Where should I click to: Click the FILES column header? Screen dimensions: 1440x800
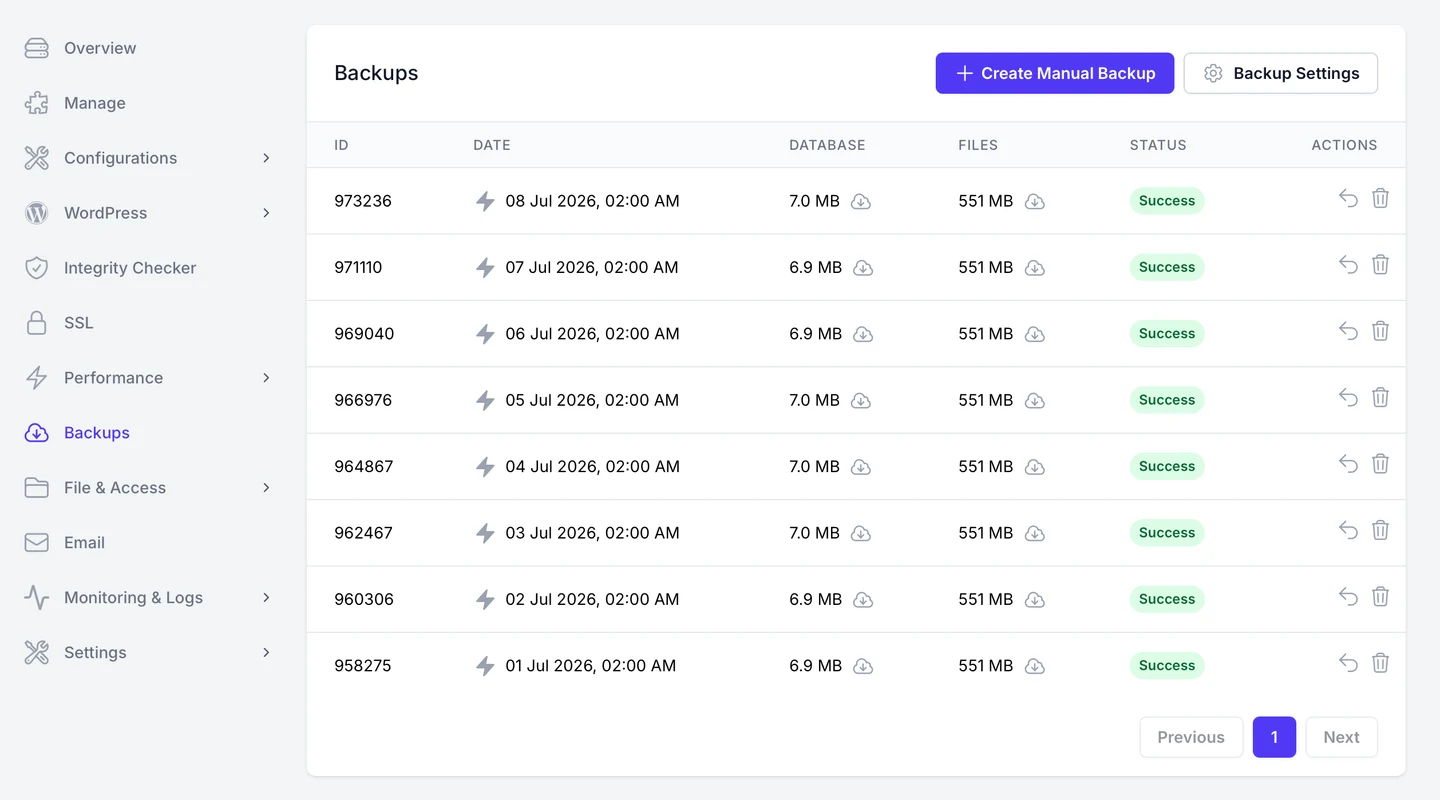tap(978, 145)
